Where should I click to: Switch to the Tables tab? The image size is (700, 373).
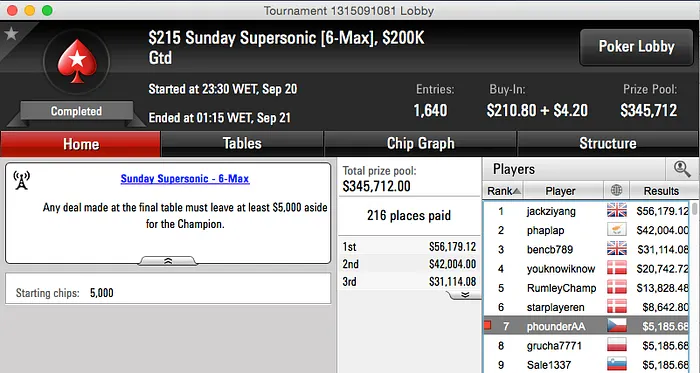242,144
